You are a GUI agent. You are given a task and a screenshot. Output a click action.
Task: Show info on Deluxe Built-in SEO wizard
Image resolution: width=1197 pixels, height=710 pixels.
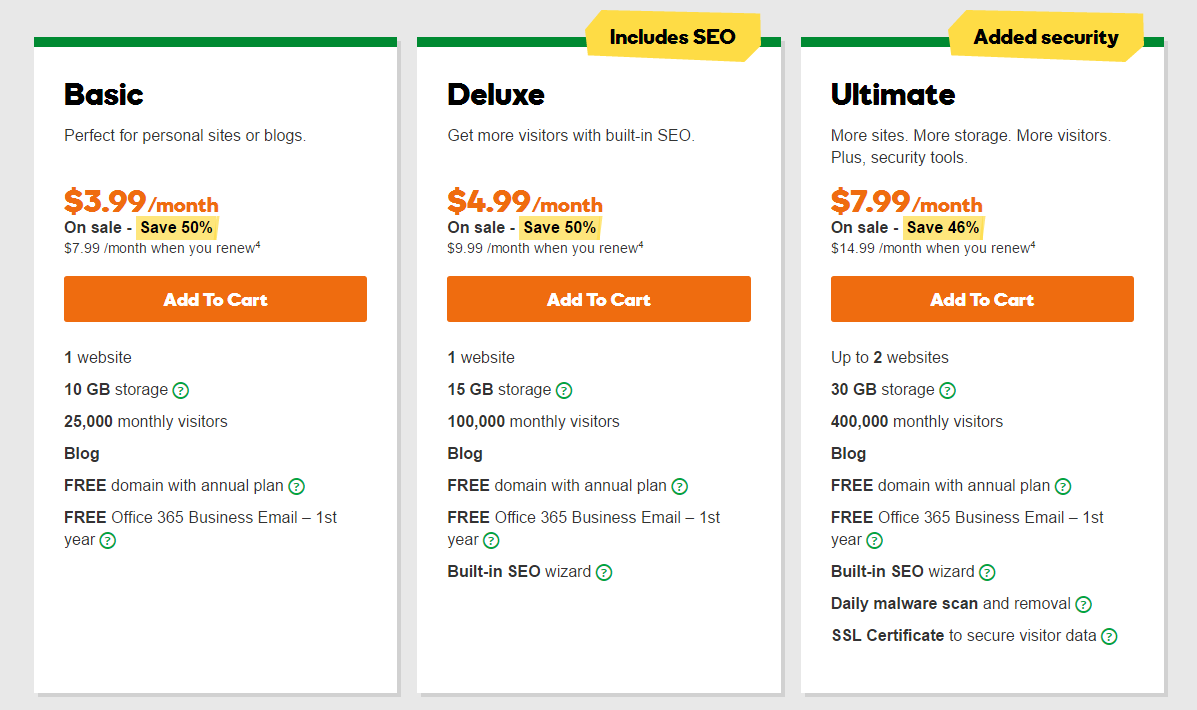603,572
